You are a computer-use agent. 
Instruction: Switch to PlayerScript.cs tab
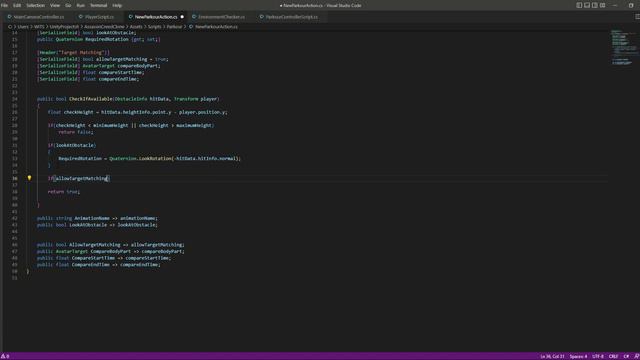click(99, 17)
